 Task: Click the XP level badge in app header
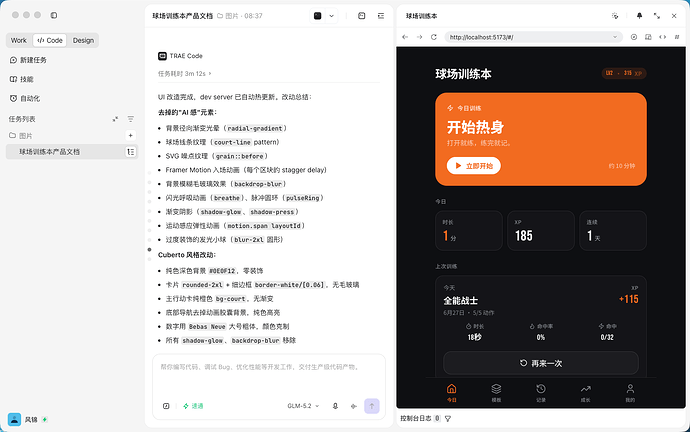624,73
